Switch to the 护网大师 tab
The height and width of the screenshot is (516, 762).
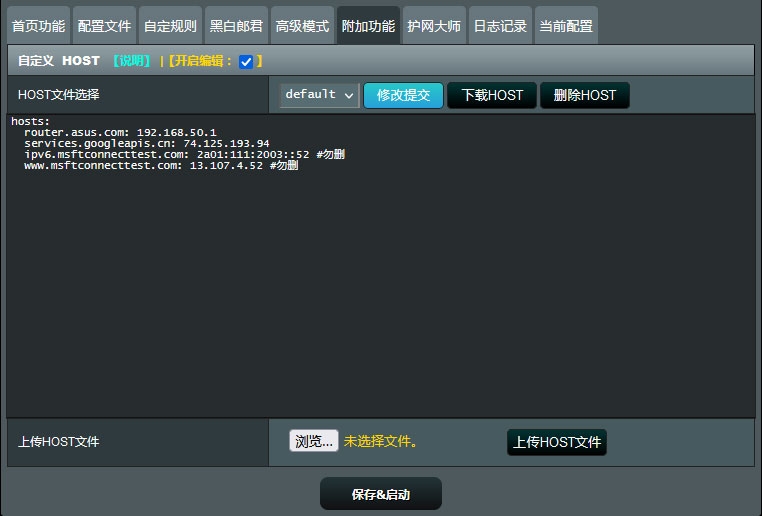click(x=434, y=26)
